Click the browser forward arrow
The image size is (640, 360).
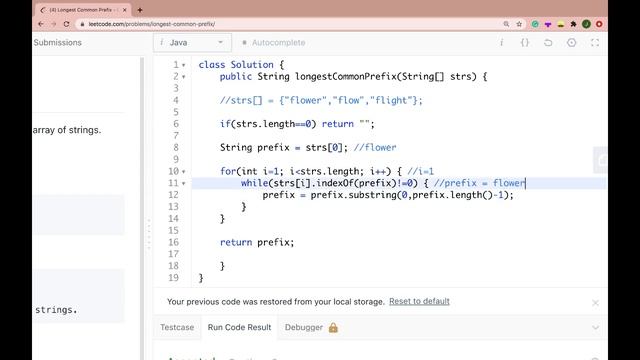(53, 24)
